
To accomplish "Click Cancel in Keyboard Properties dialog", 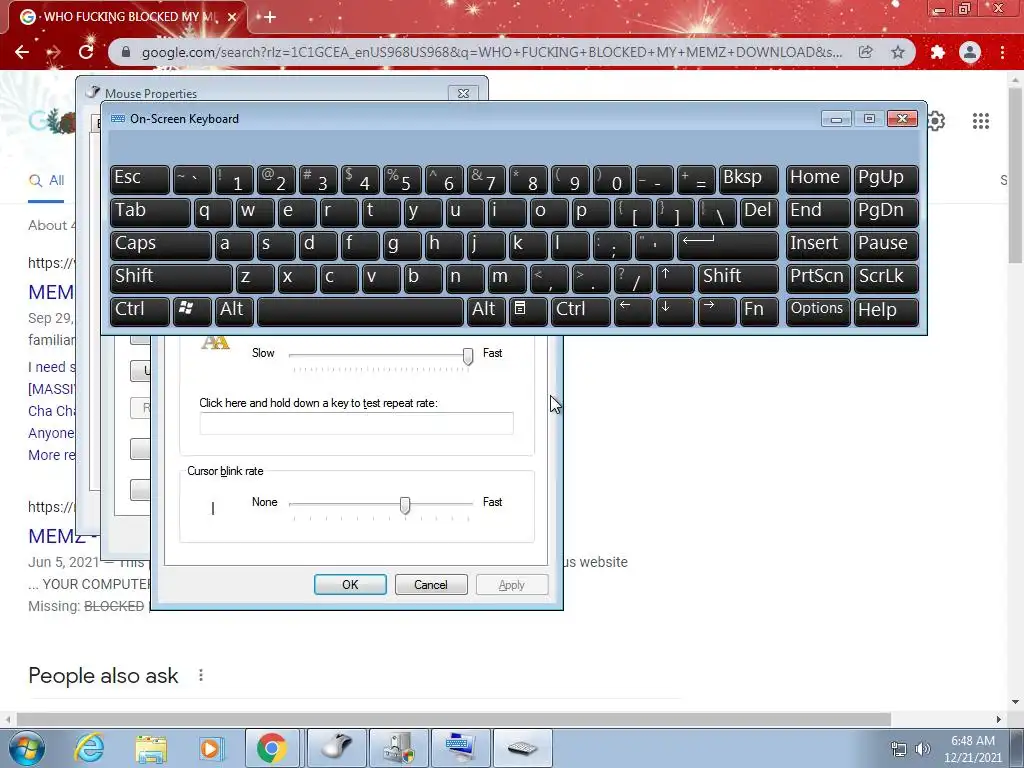I will click(431, 584).
